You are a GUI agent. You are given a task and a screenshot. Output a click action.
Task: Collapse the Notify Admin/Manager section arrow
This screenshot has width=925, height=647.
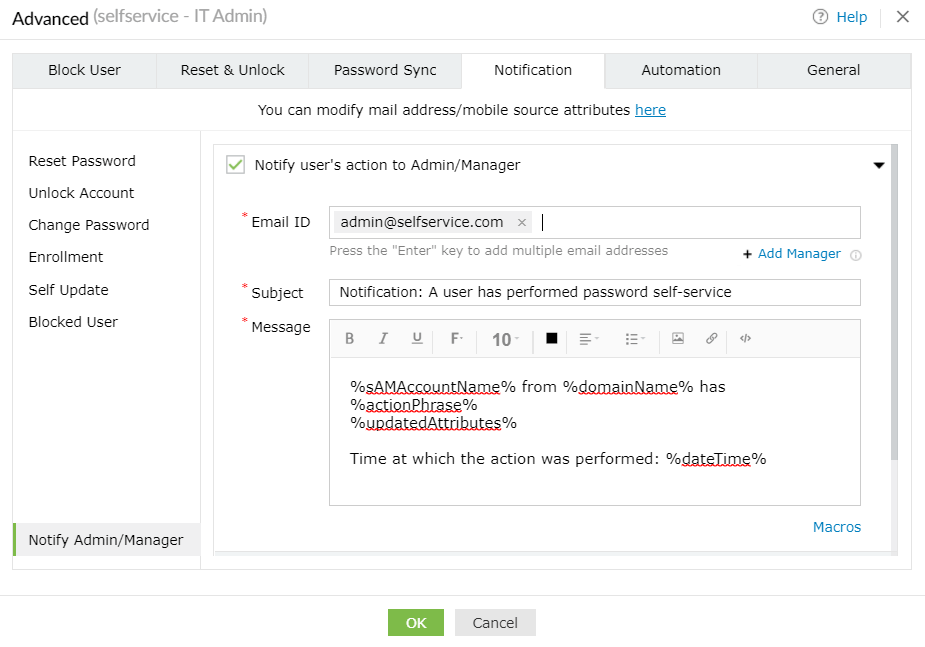879,166
